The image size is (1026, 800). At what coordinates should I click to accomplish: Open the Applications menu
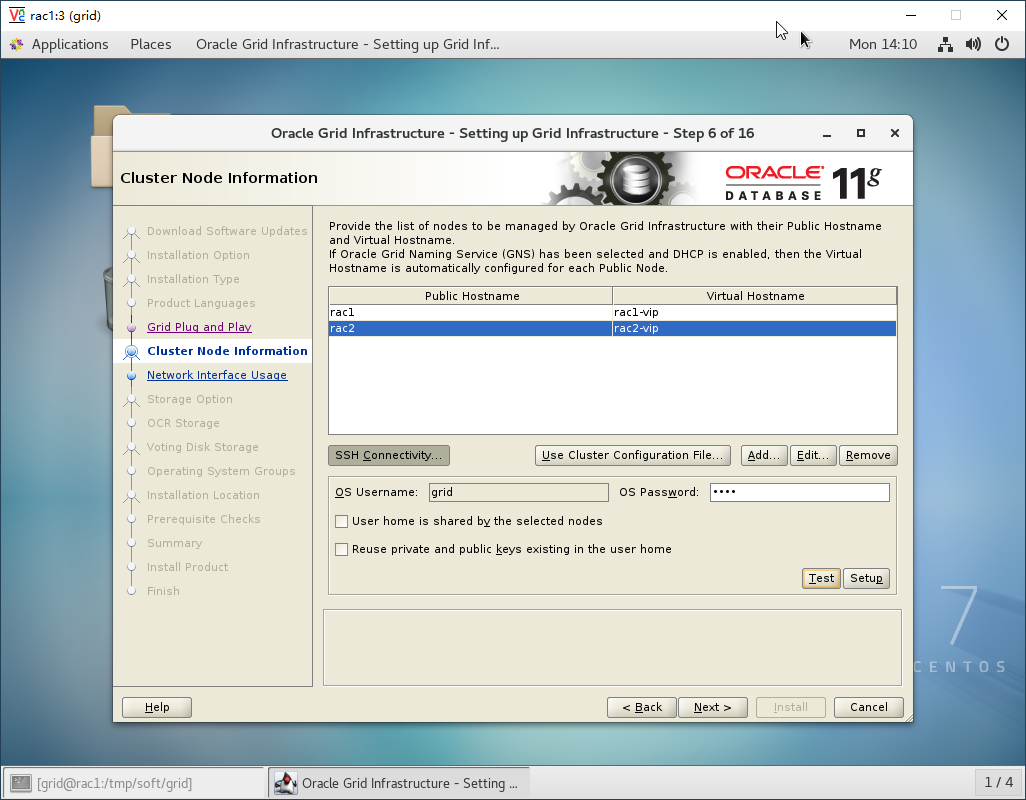coord(70,44)
